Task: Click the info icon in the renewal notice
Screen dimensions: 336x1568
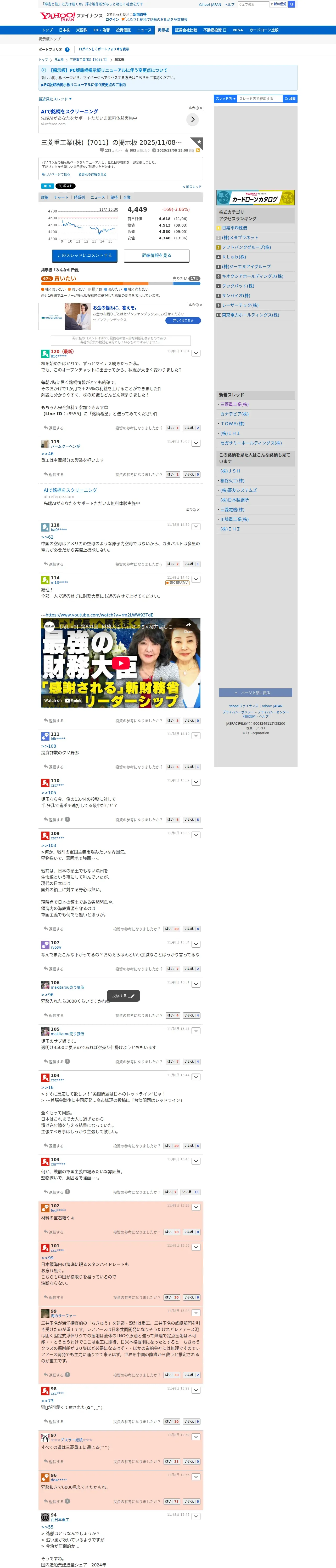Action: pos(44,70)
